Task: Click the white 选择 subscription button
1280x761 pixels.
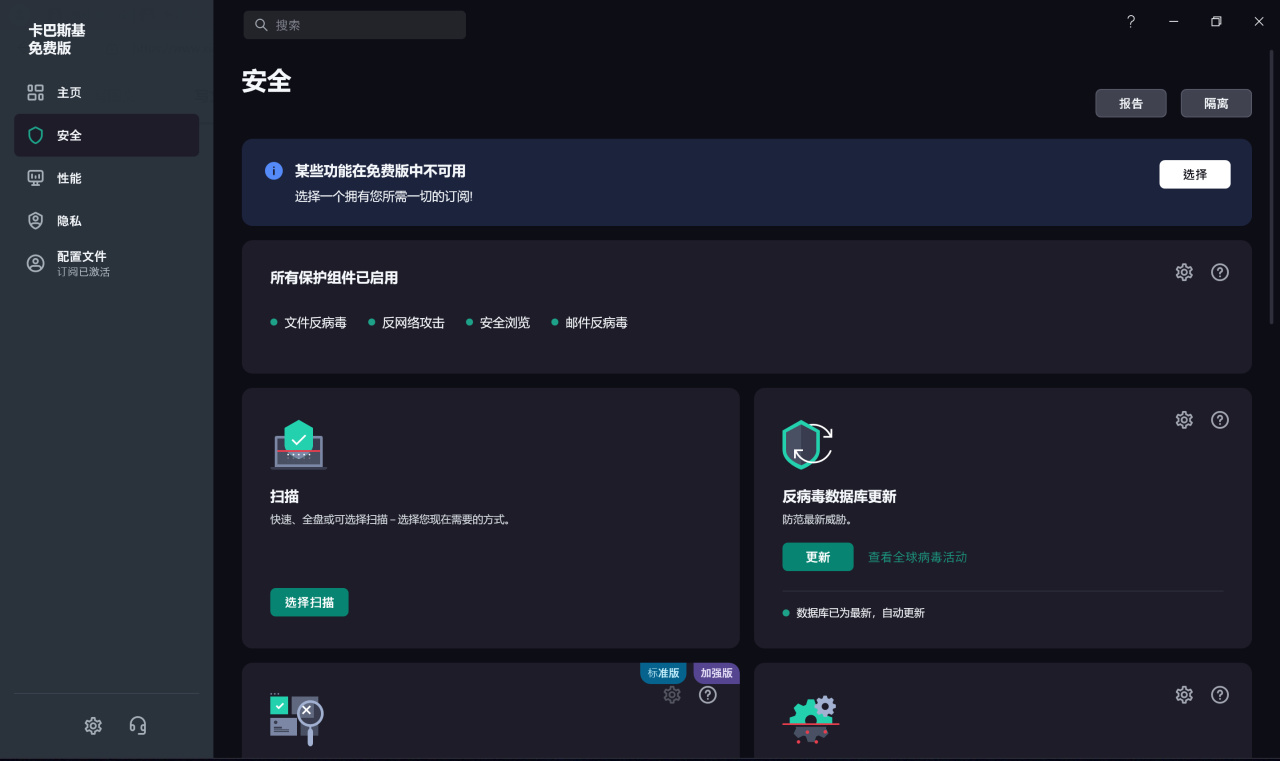Action: pos(1195,174)
